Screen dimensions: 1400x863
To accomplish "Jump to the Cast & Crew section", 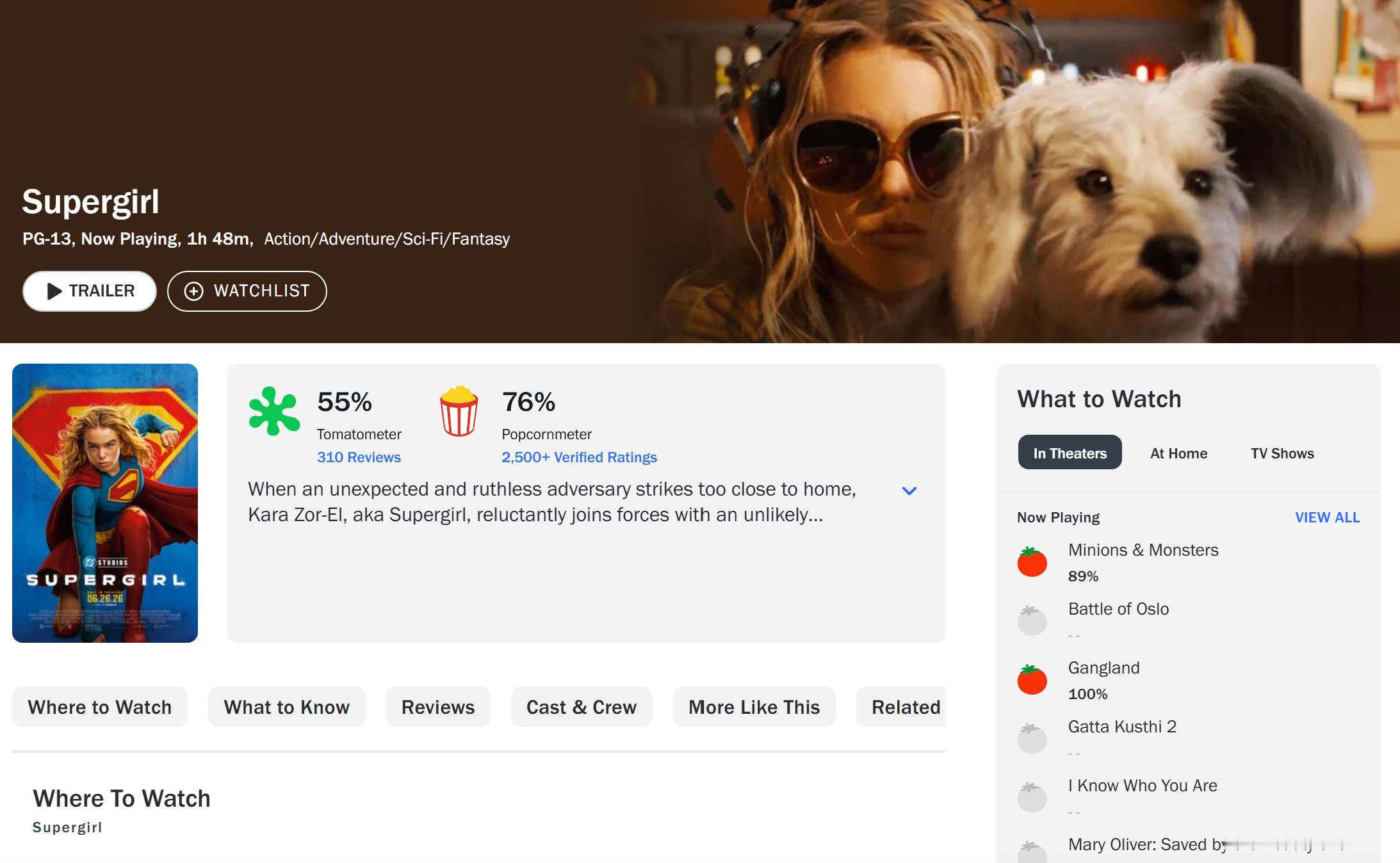I will pos(582,707).
